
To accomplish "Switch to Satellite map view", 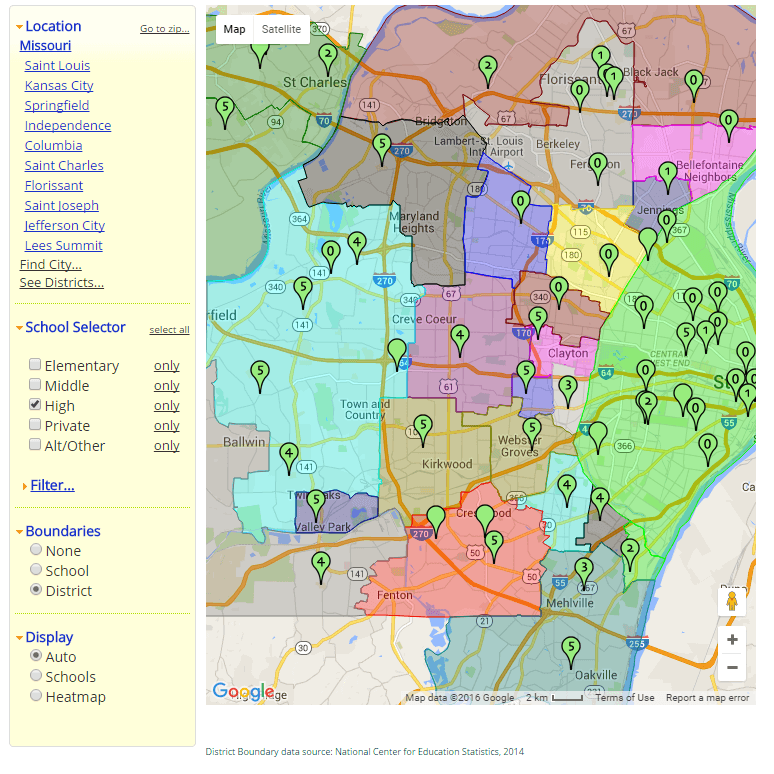I will (281, 29).
